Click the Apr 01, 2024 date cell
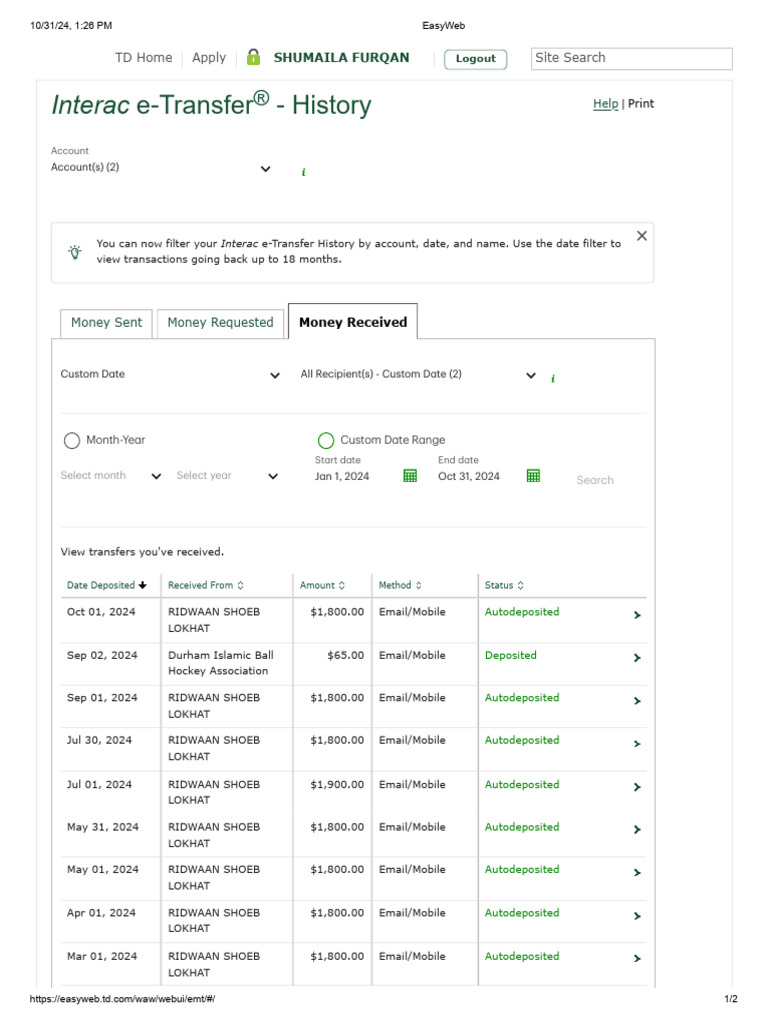The image size is (768, 1024). point(101,913)
